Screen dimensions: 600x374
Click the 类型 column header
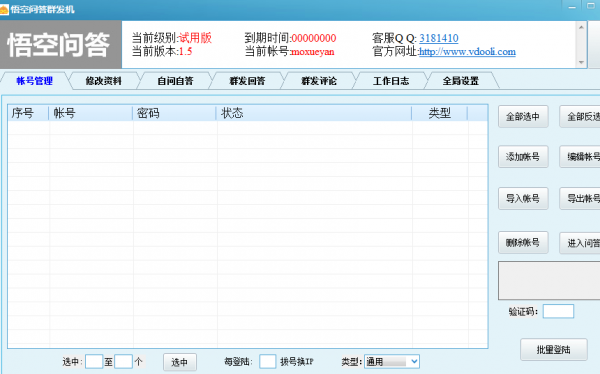(x=440, y=113)
